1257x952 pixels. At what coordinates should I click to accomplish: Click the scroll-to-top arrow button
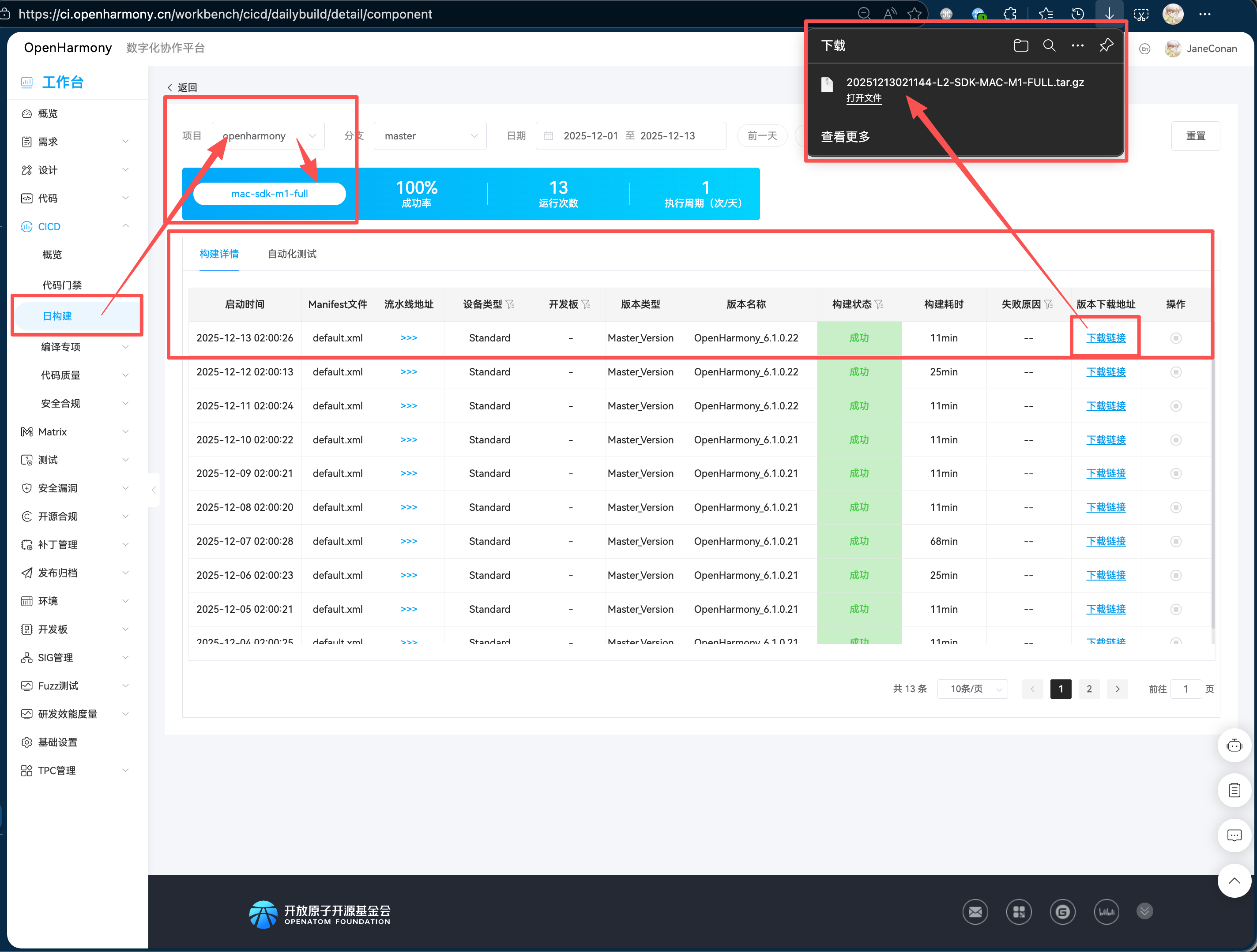pyautogui.click(x=1234, y=881)
